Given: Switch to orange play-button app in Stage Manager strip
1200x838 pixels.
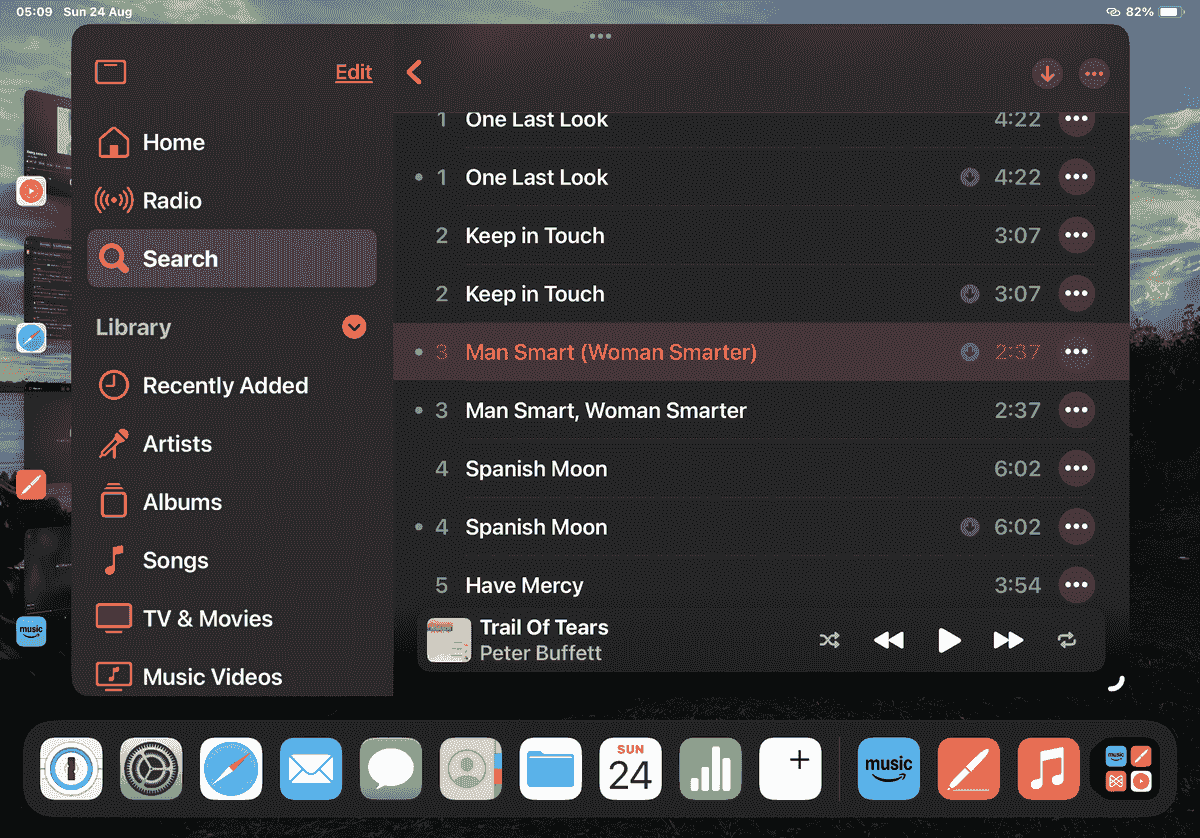Looking at the screenshot, I should (31, 190).
